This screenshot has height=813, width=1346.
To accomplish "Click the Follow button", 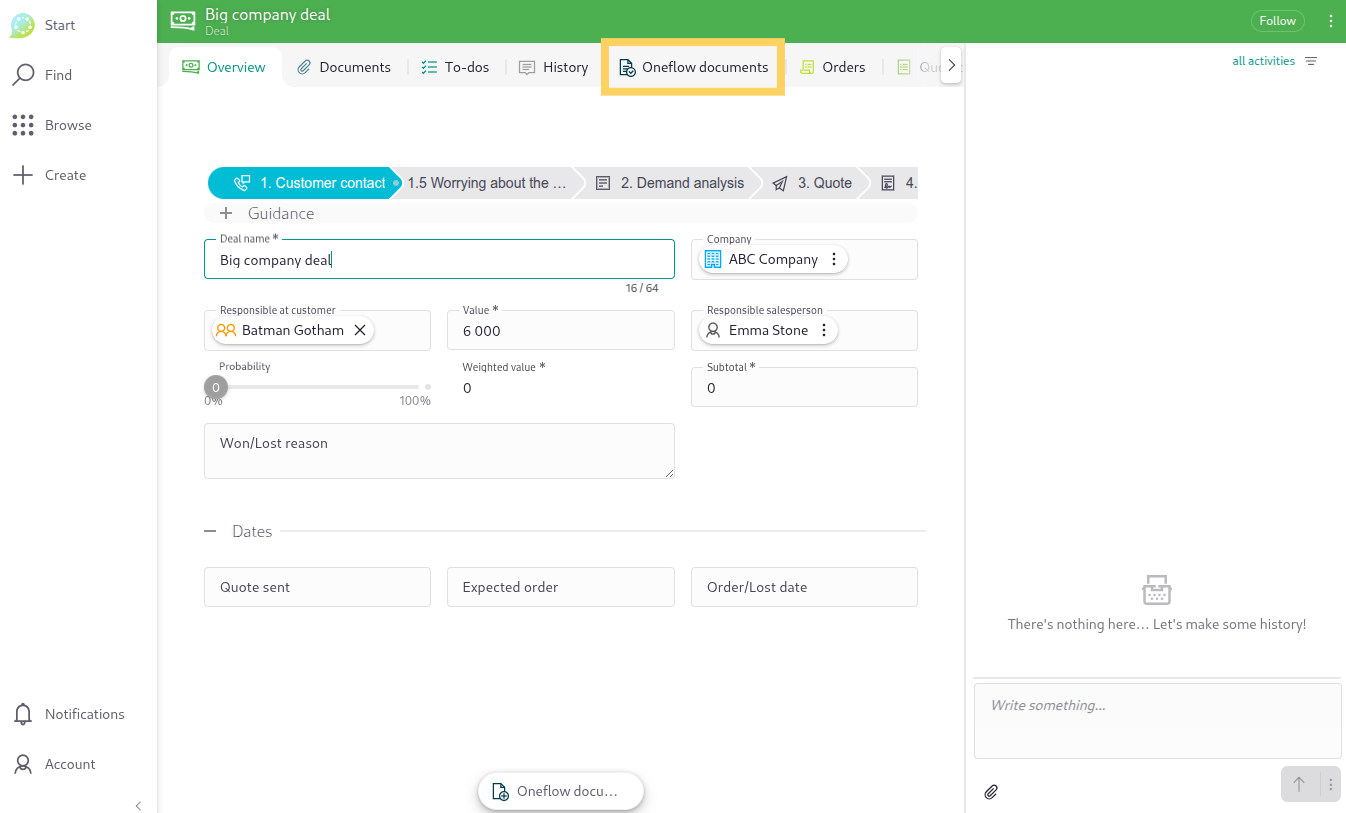I will coord(1277,21).
